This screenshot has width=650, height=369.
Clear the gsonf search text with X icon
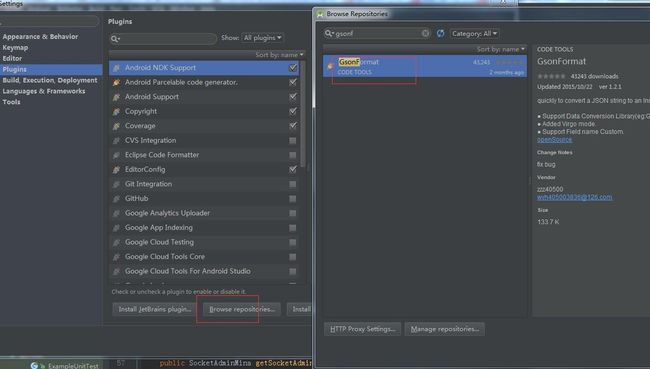pyautogui.click(x=425, y=33)
